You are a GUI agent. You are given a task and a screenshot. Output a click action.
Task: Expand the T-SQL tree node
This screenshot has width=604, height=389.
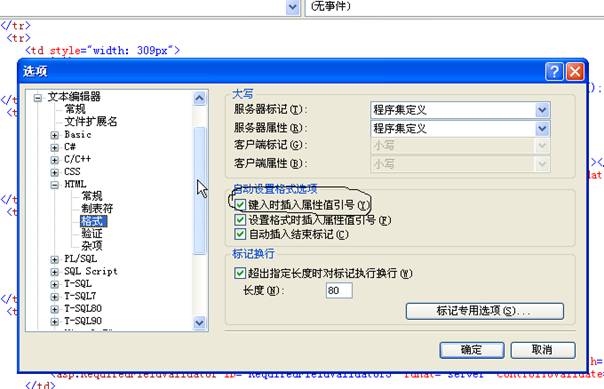point(55,285)
